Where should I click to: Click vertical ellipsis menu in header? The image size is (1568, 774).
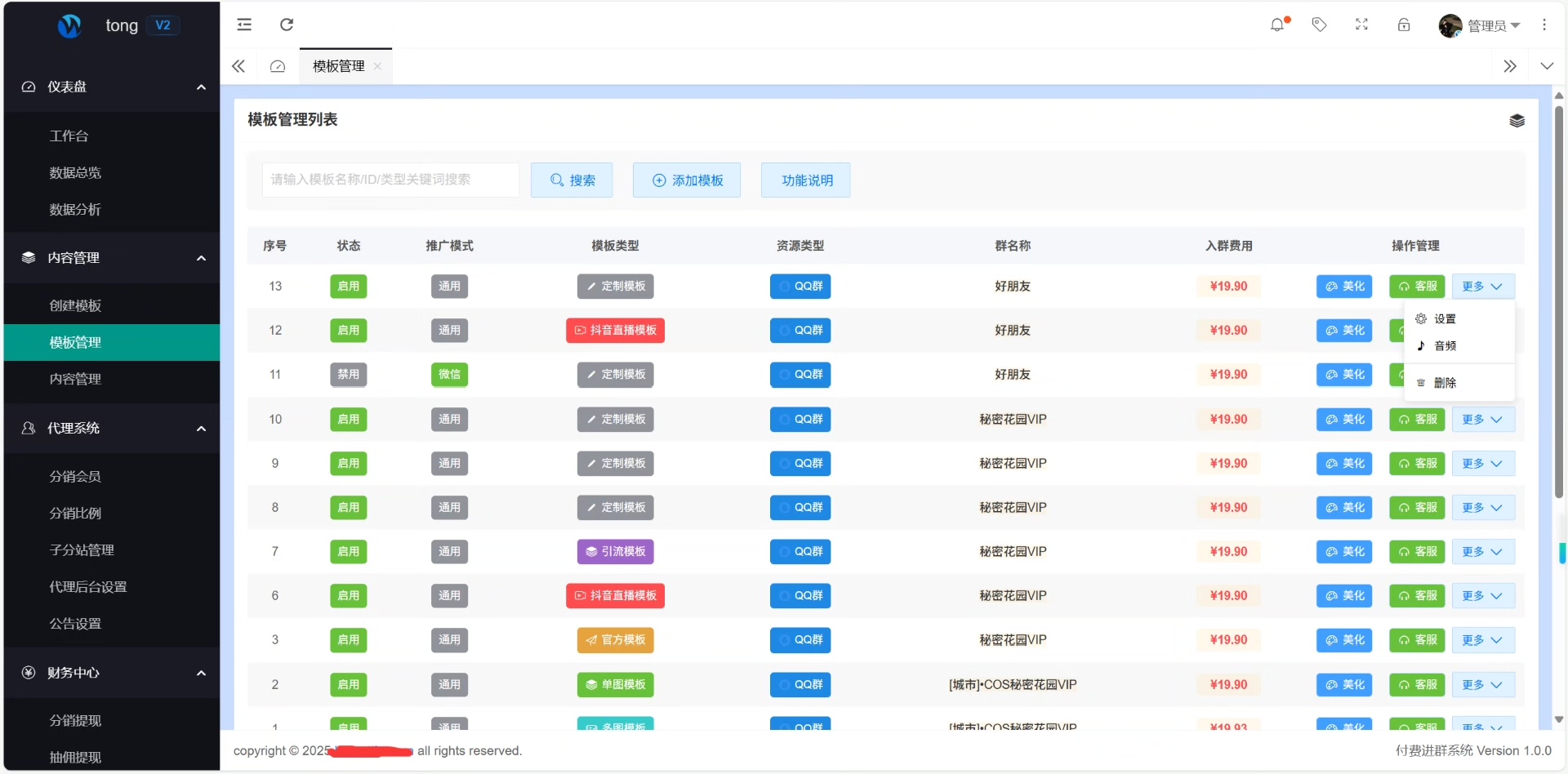(1544, 25)
